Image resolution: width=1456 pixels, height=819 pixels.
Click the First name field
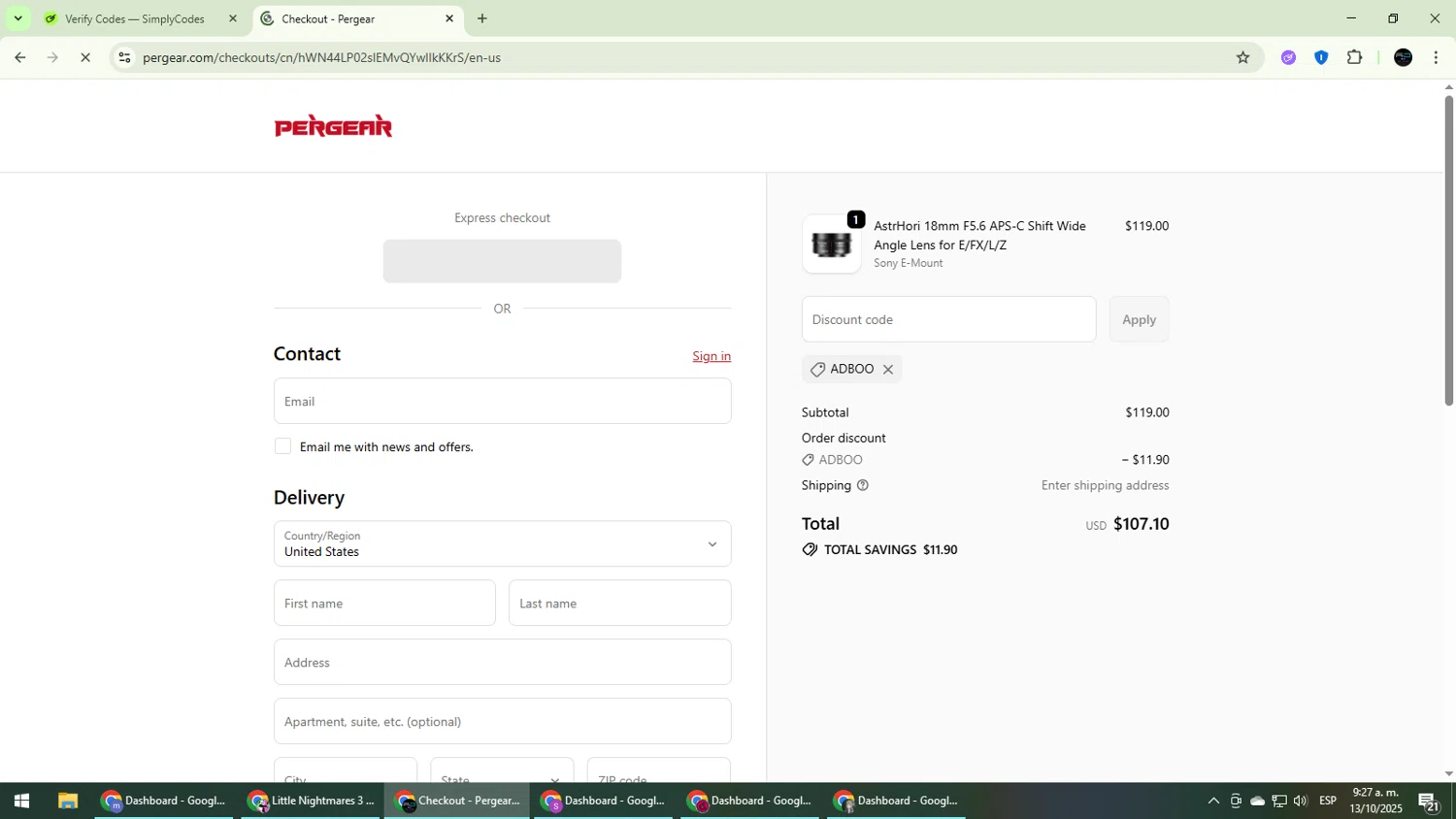[x=384, y=603]
